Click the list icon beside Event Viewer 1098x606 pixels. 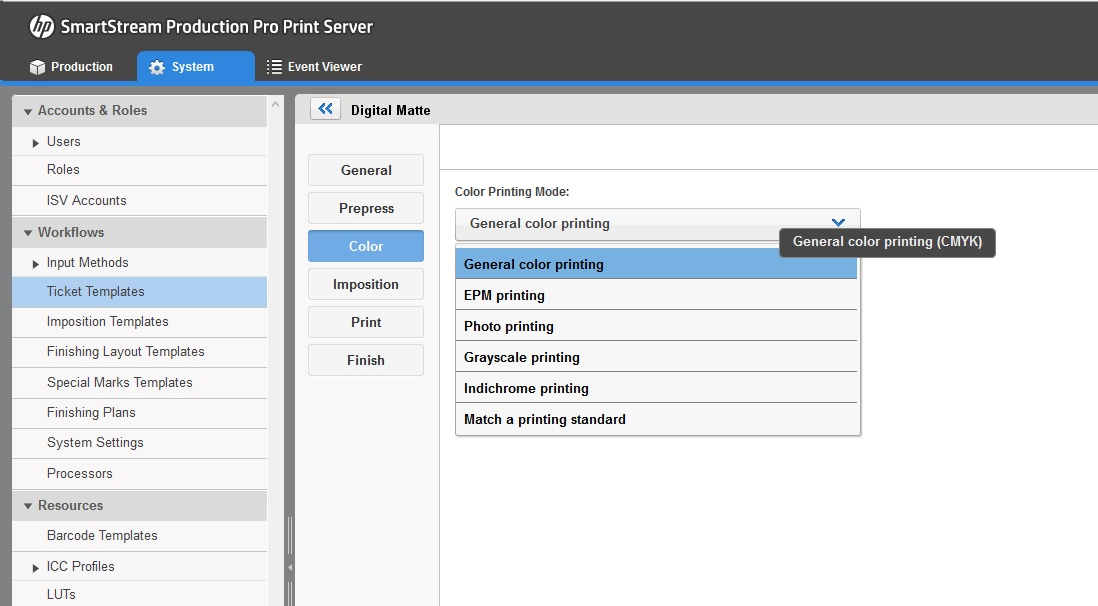273,66
